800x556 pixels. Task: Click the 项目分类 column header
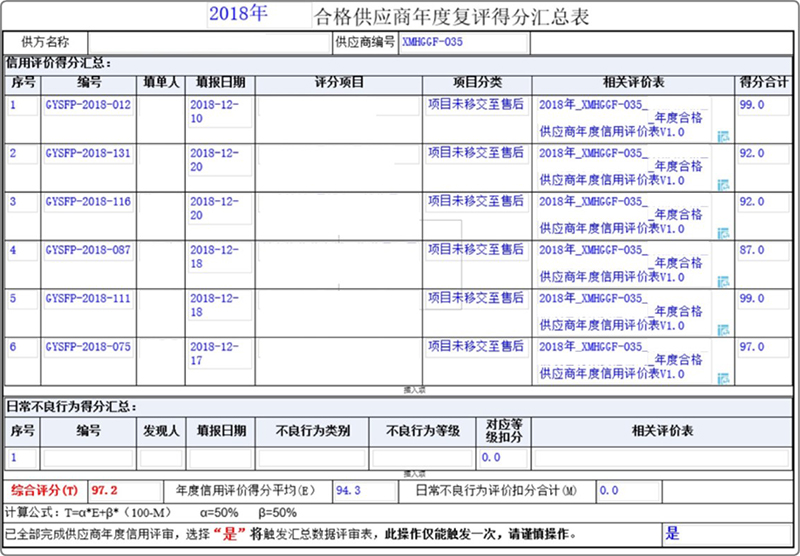click(477, 83)
